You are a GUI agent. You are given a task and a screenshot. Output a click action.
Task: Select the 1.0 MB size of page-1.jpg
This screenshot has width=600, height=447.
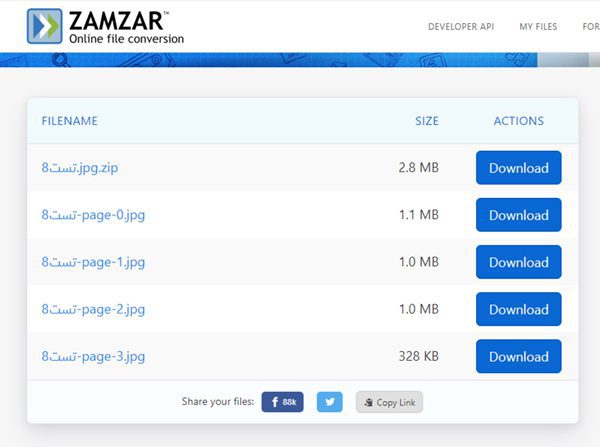[x=419, y=262]
